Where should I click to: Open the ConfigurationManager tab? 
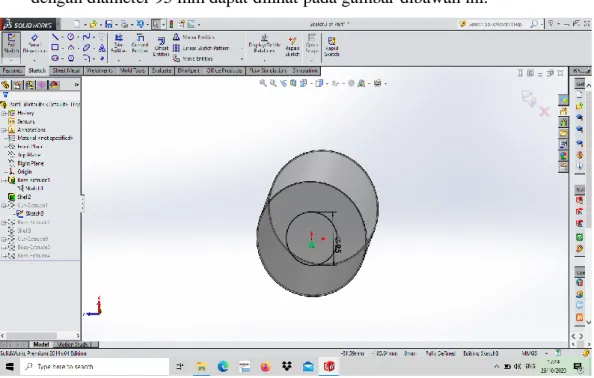coord(30,85)
